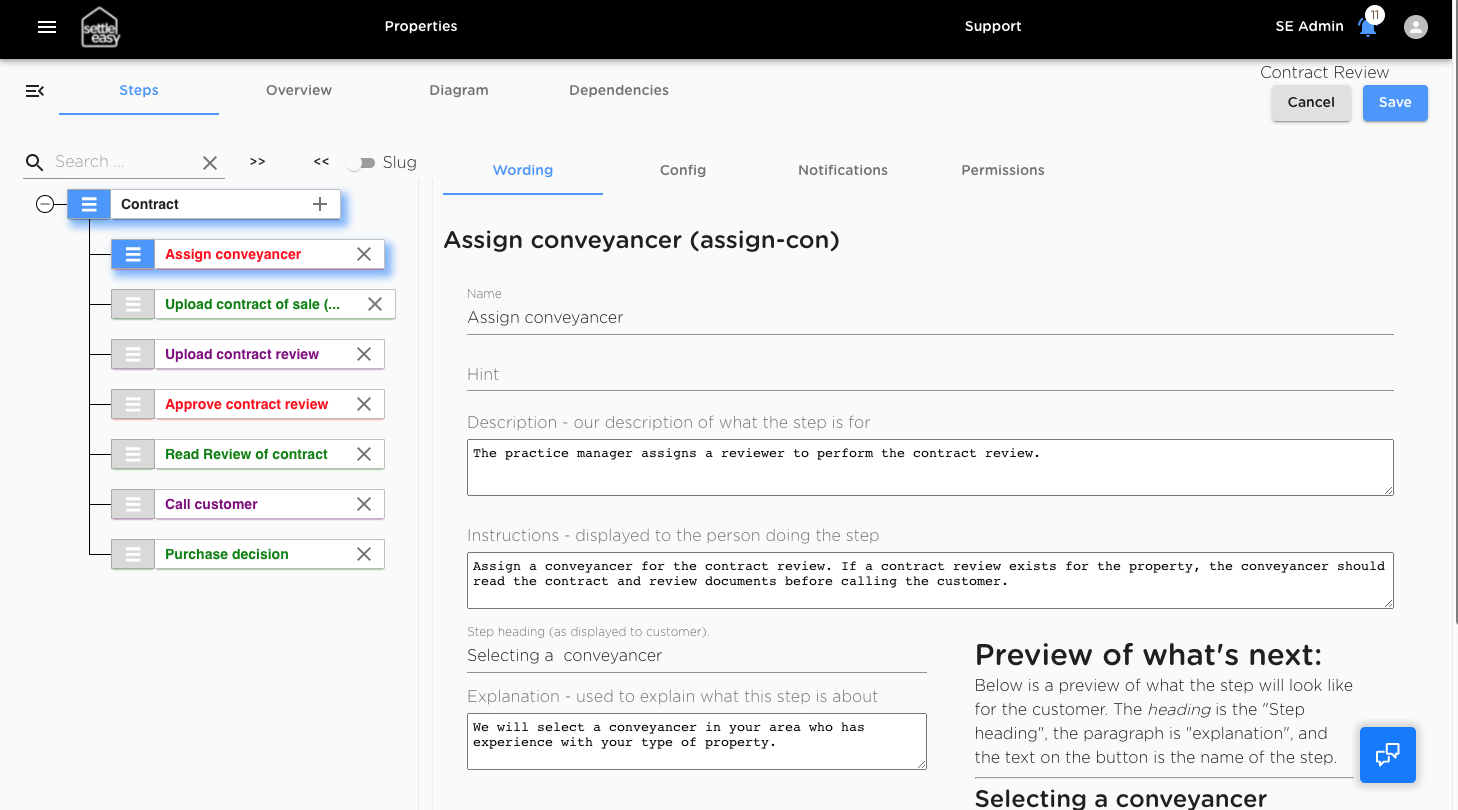Click Approve contract review drag handle
The width and height of the screenshot is (1458, 810).
133,404
